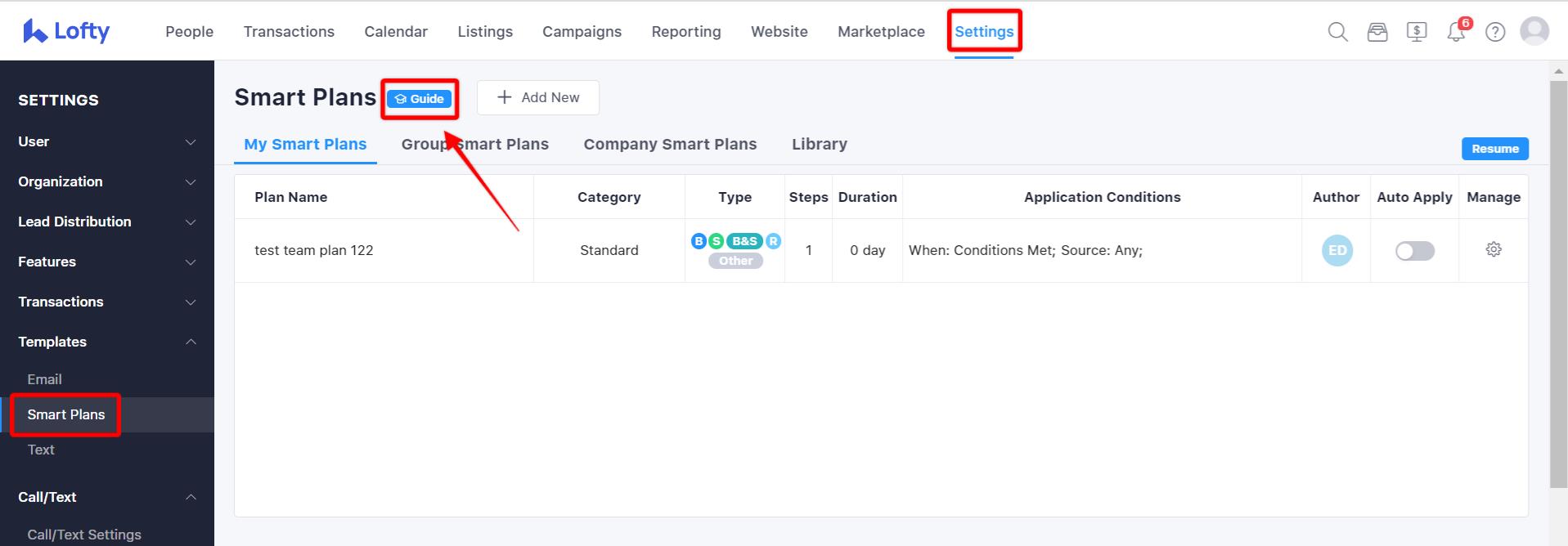1568x546 pixels.
Task: Click the Category column header
Action: (609, 197)
